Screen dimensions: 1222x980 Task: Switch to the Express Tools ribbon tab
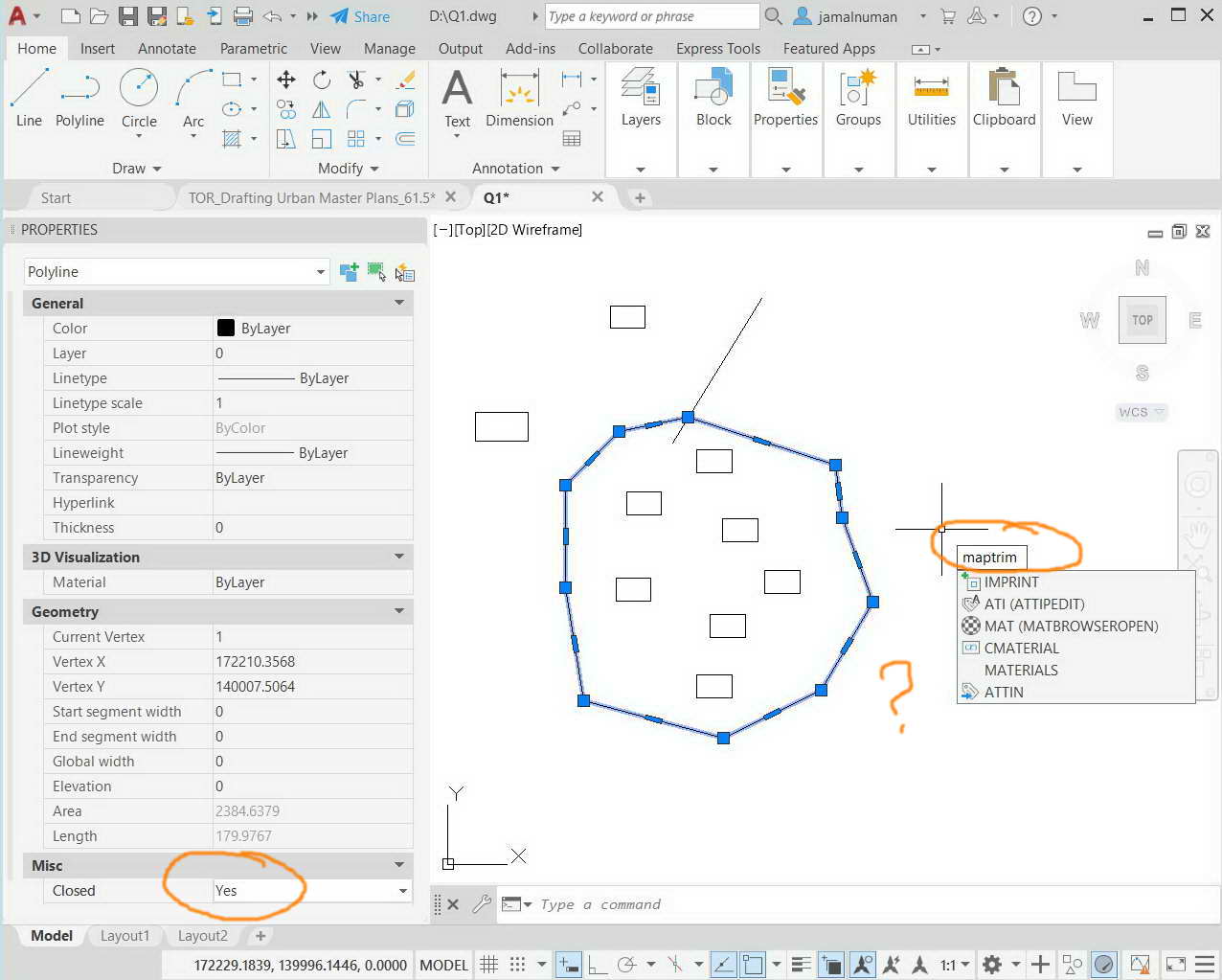tap(717, 48)
